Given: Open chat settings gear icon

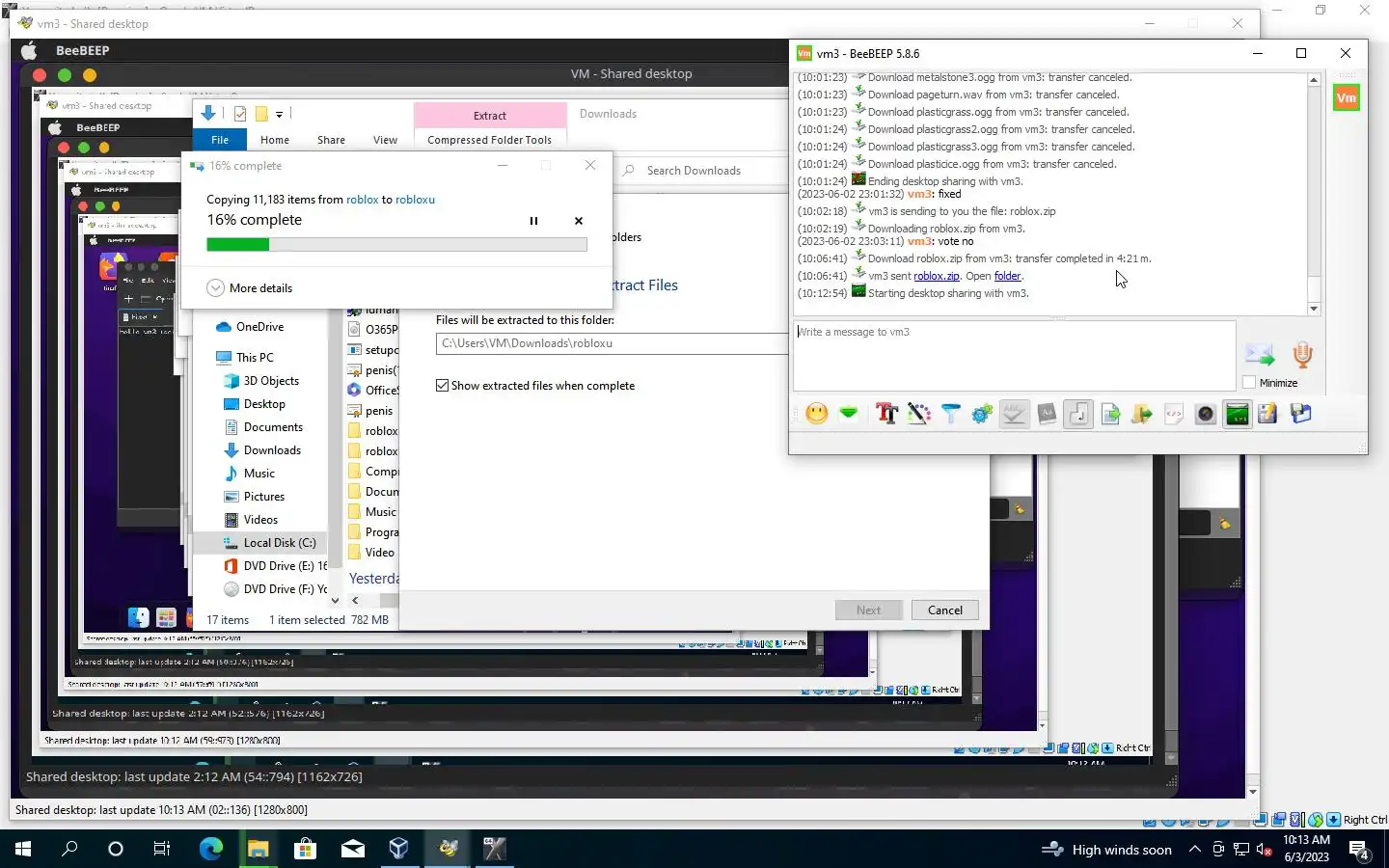Looking at the screenshot, I should 982,414.
